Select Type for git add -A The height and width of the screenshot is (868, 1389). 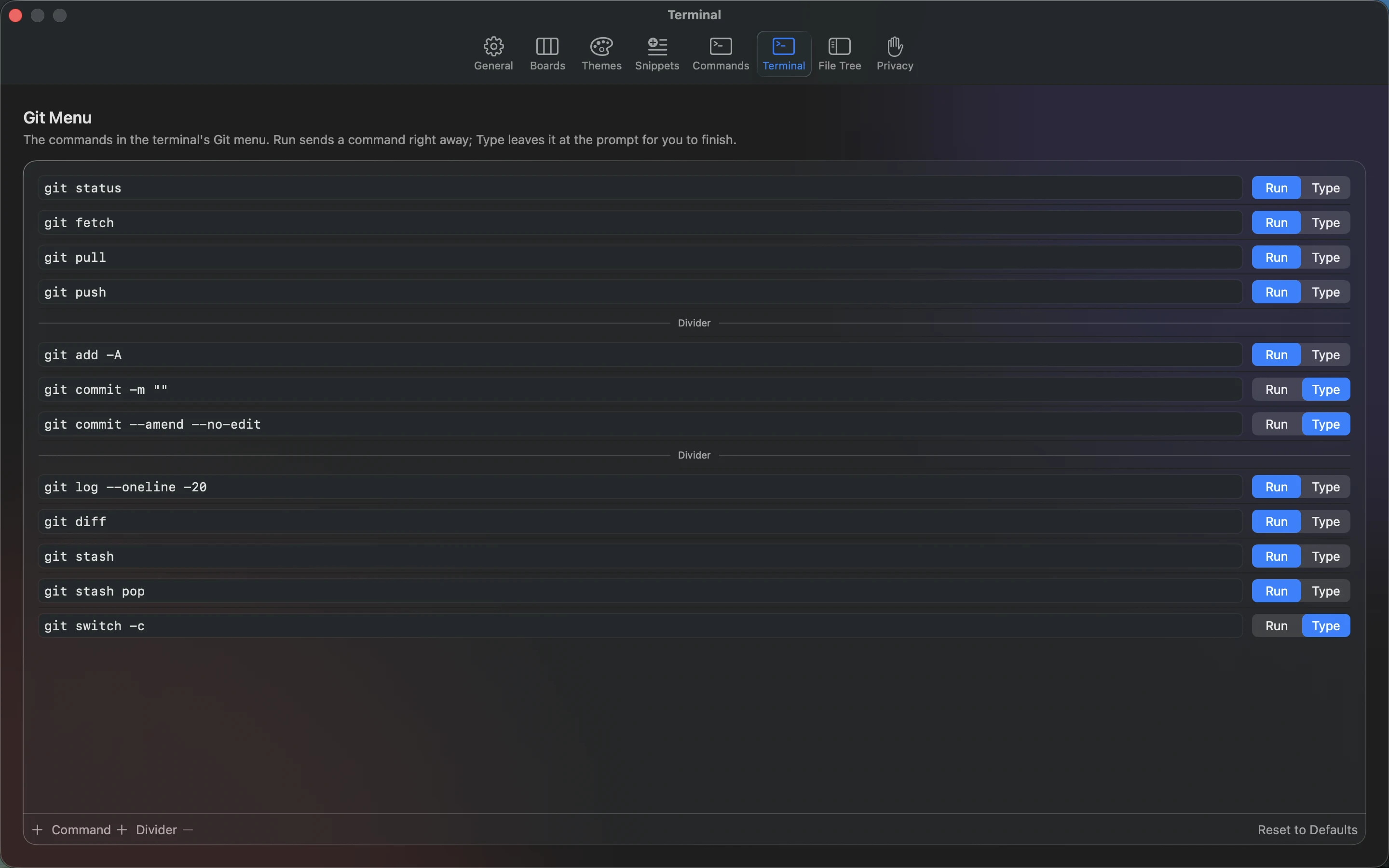[x=1325, y=355]
